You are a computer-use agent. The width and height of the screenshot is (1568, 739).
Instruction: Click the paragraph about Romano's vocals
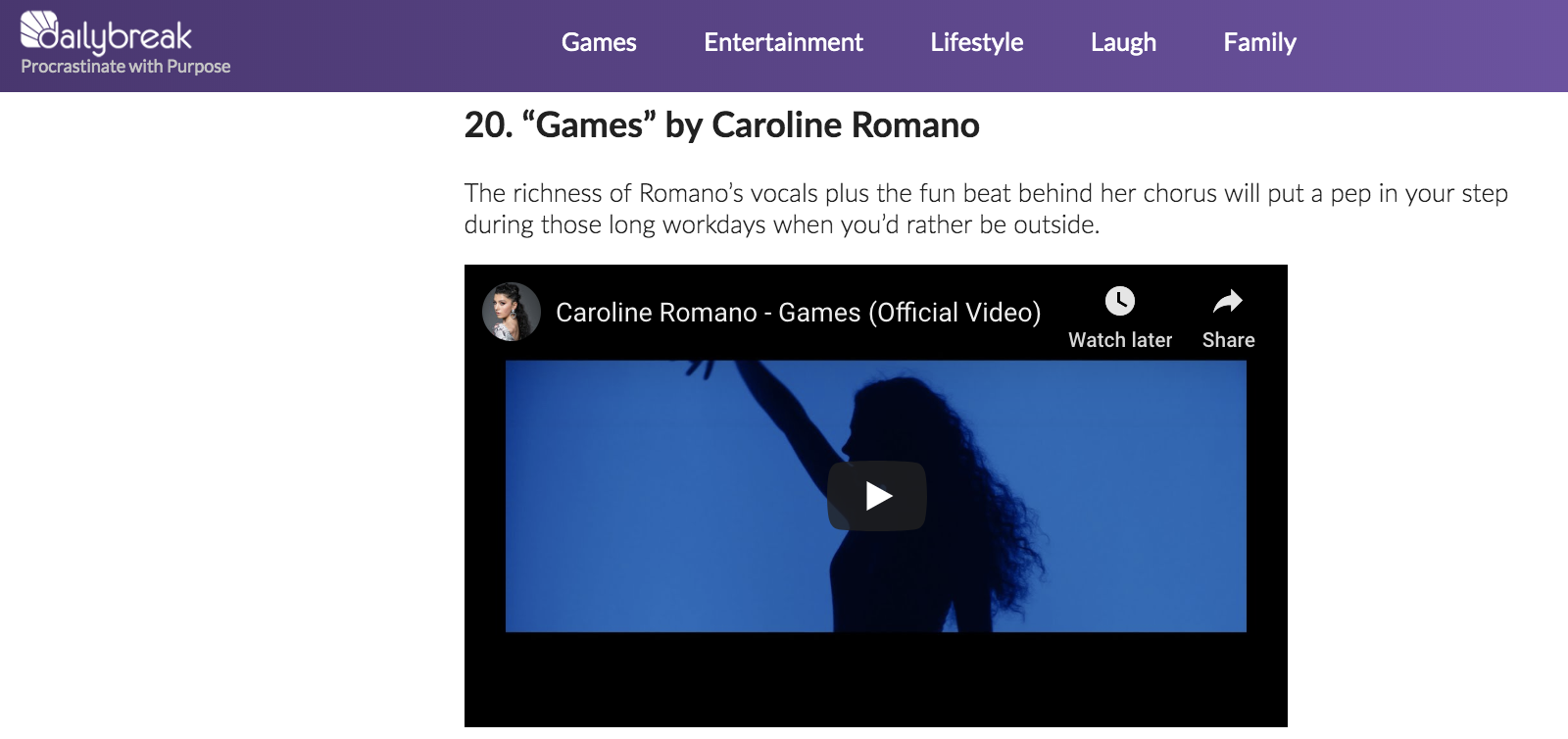click(986, 209)
